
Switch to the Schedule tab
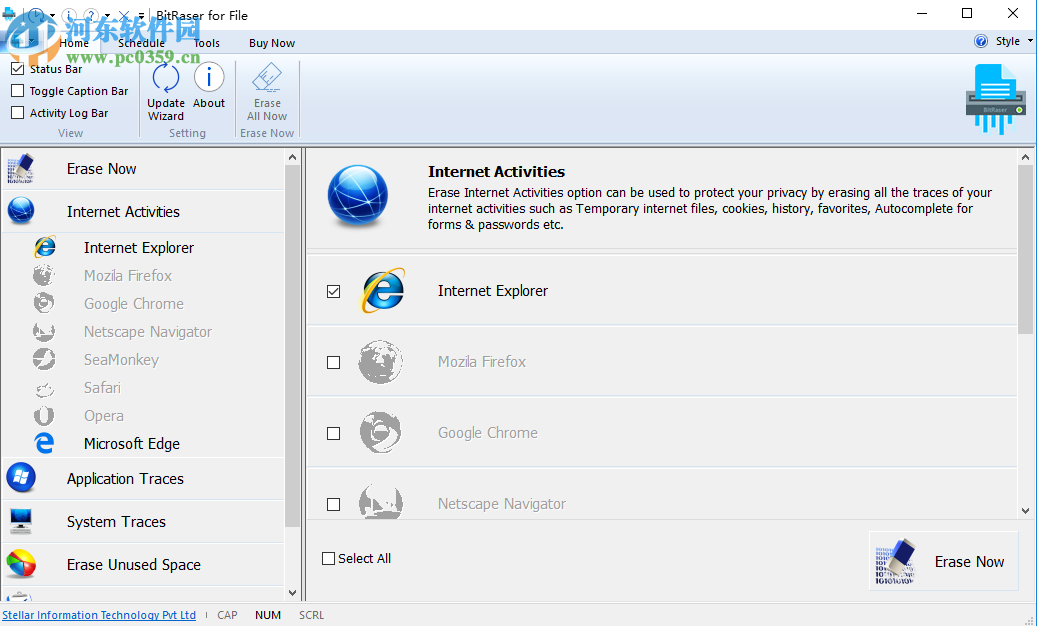[139, 42]
